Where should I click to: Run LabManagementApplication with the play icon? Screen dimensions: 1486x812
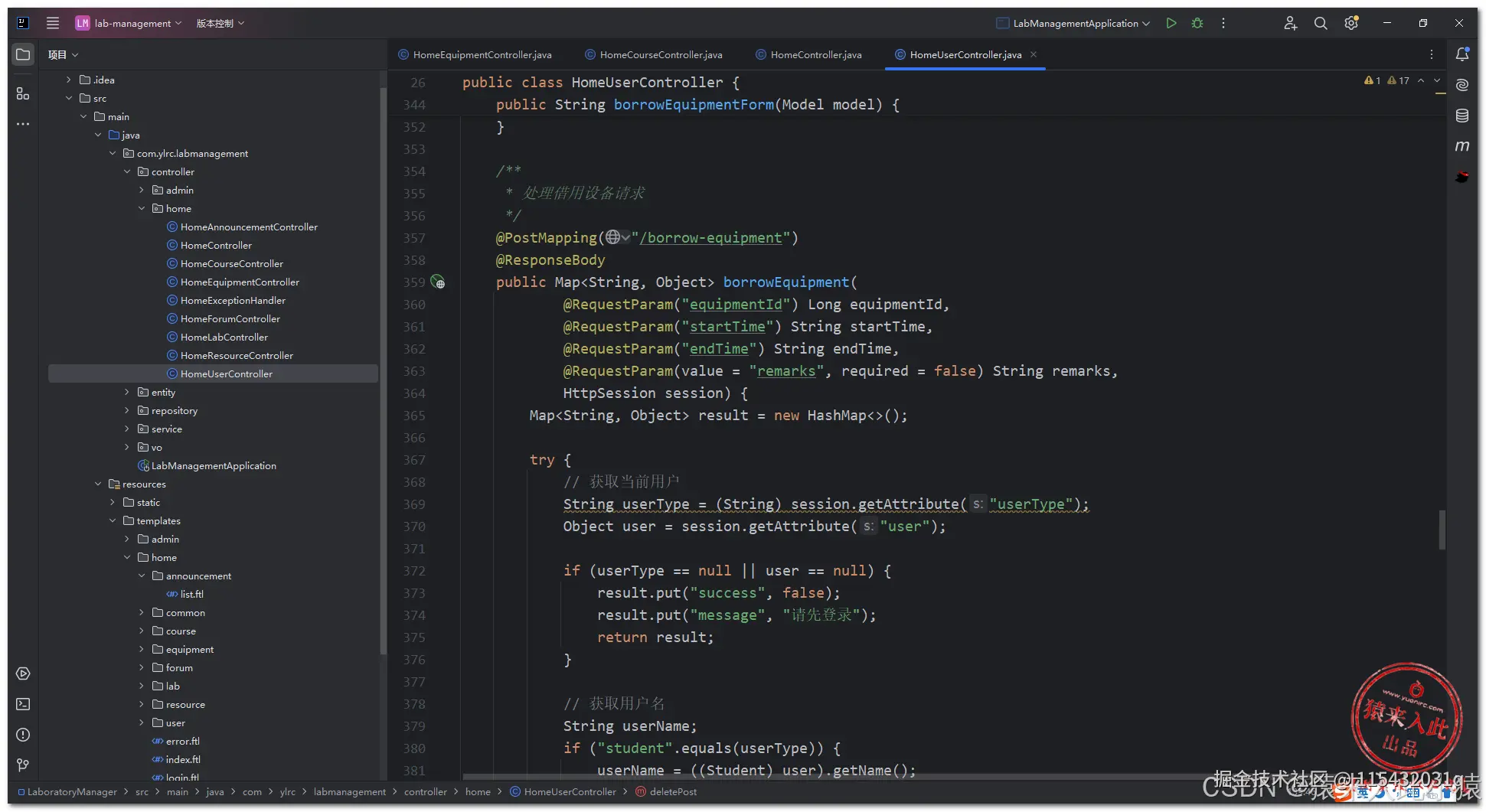(x=1171, y=23)
